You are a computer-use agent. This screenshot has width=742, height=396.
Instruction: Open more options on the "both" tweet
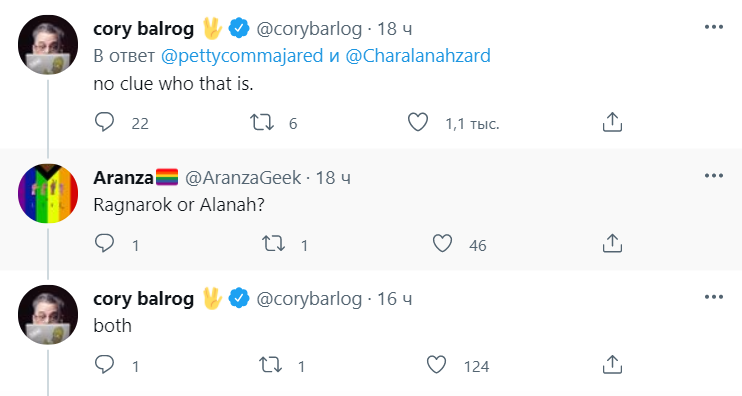(x=714, y=297)
